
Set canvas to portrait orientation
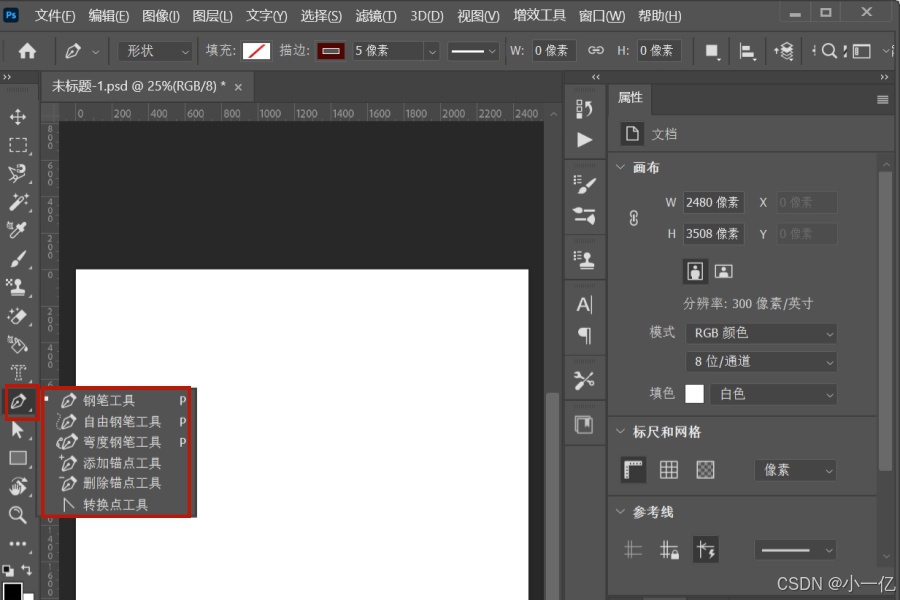(x=695, y=271)
